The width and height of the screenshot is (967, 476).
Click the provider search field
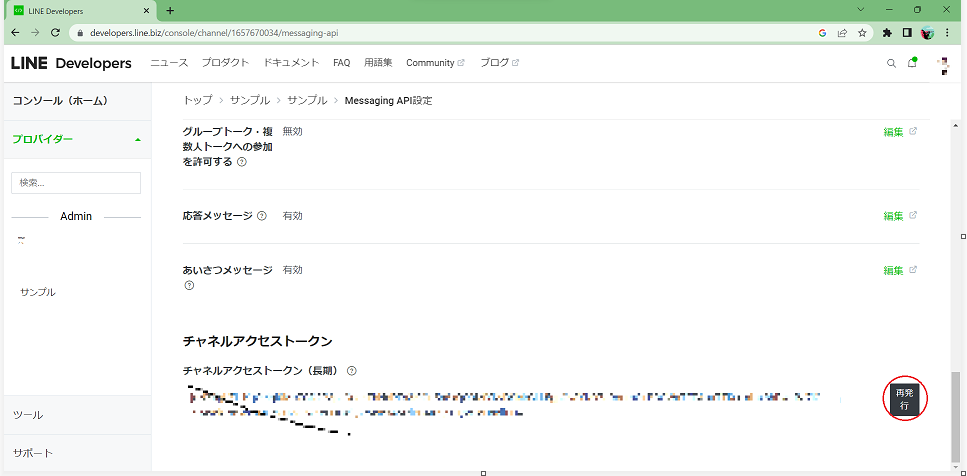coord(76,183)
